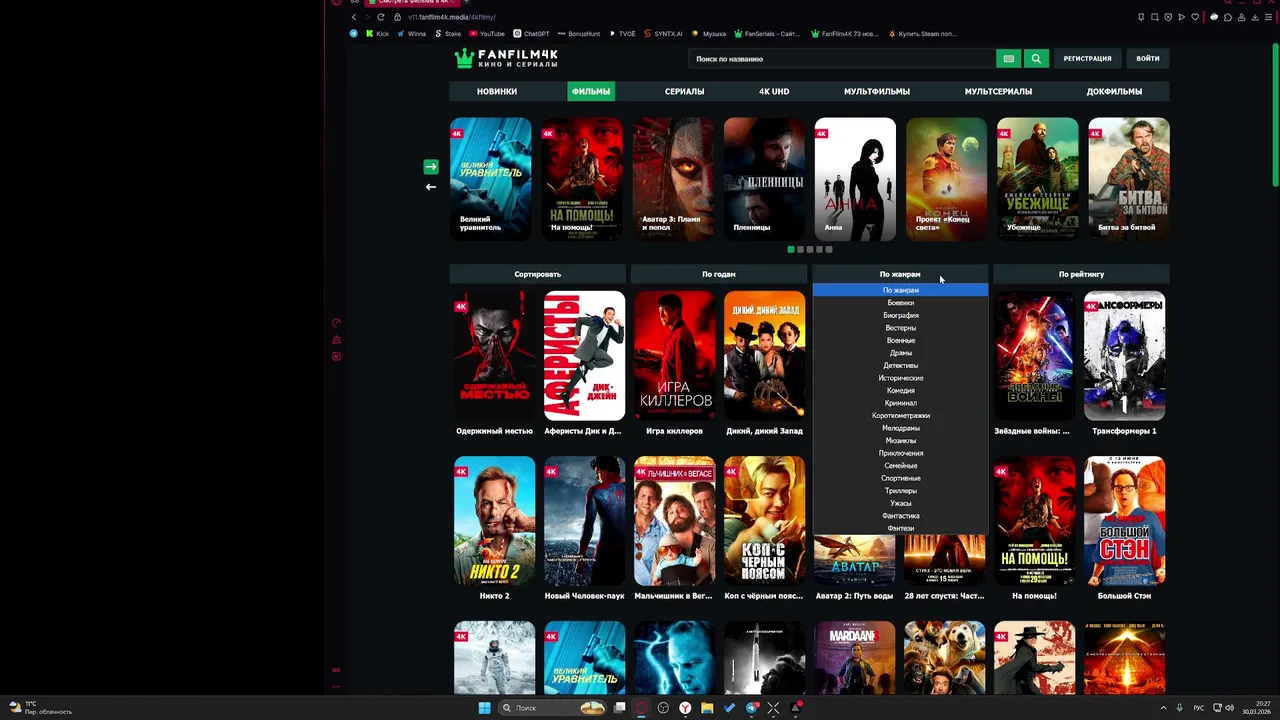1280x720 pixels.
Task: Click the white left arrow carousel button
Action: pos(431,187)
